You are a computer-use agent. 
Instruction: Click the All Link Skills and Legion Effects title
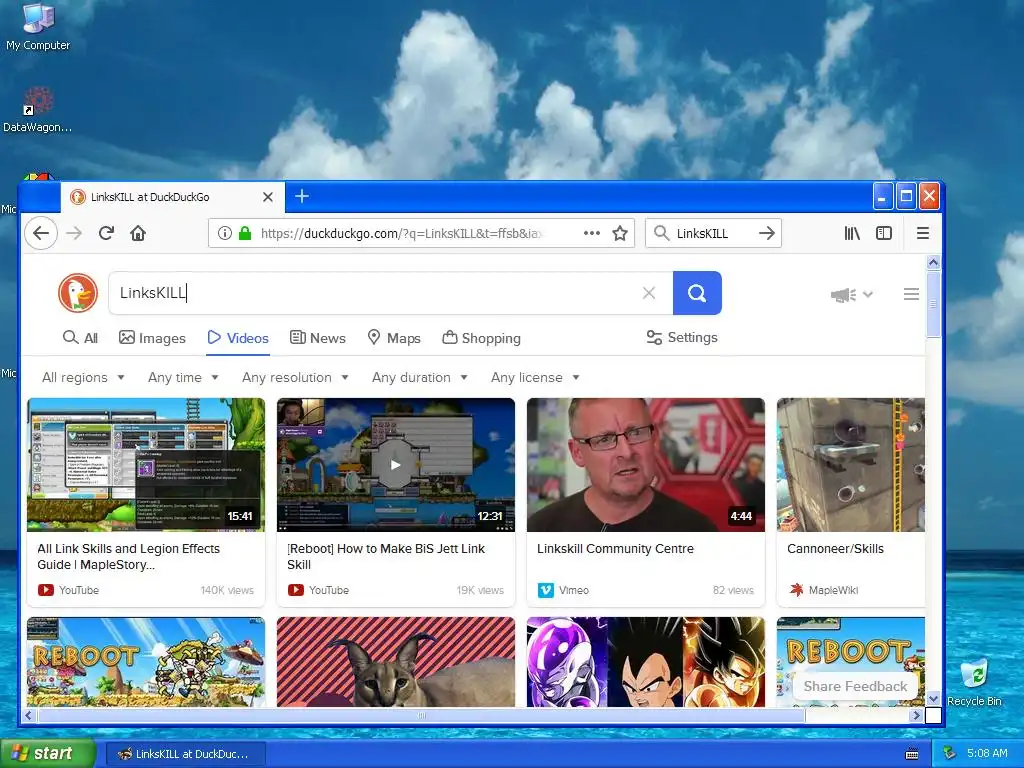click(x=129, y=556)
